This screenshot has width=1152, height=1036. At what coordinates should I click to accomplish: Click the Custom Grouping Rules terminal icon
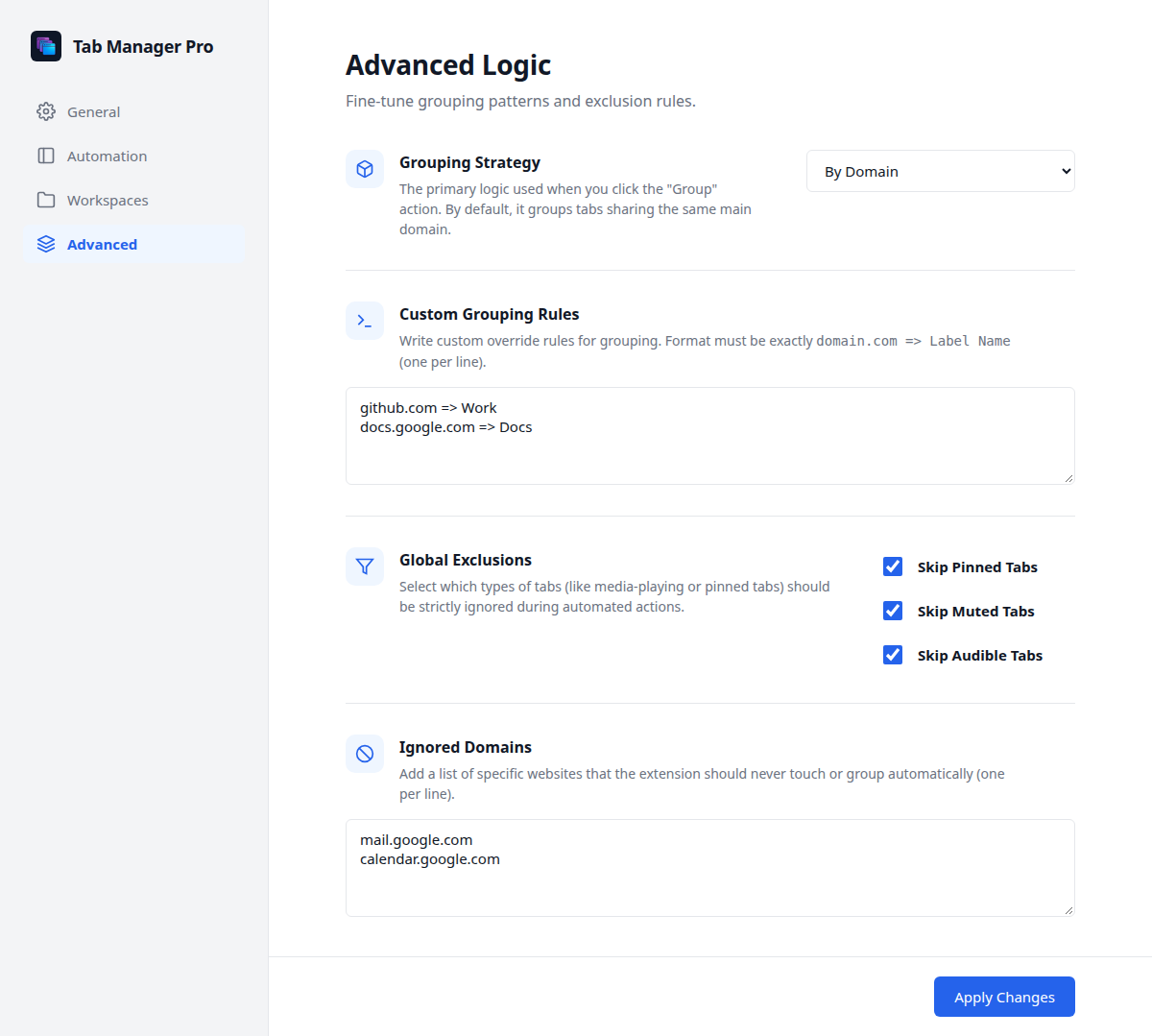pyautogui.click(x=365, y=321)
